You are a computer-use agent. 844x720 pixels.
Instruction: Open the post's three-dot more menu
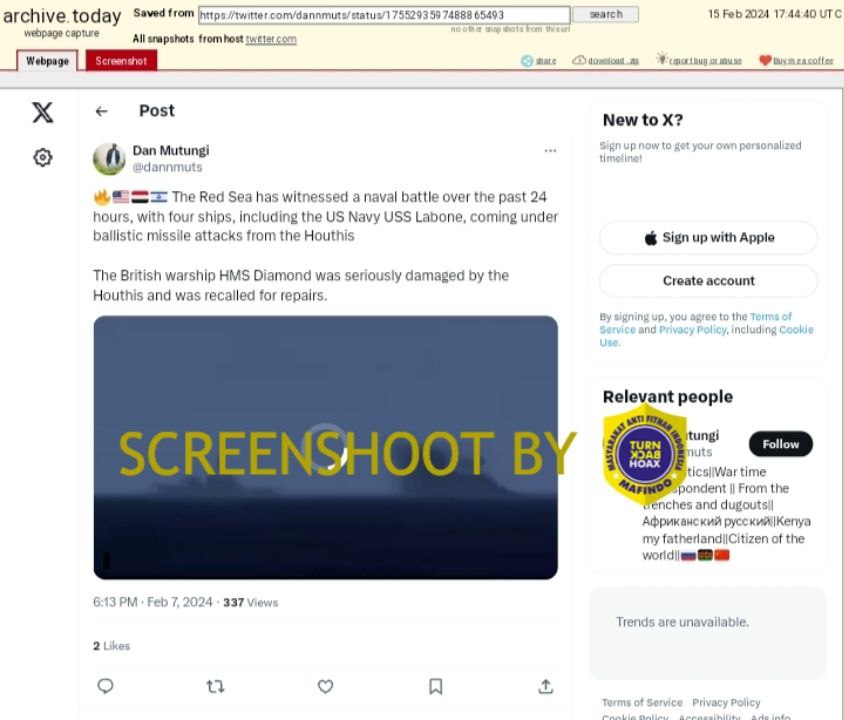click(550, 151)
